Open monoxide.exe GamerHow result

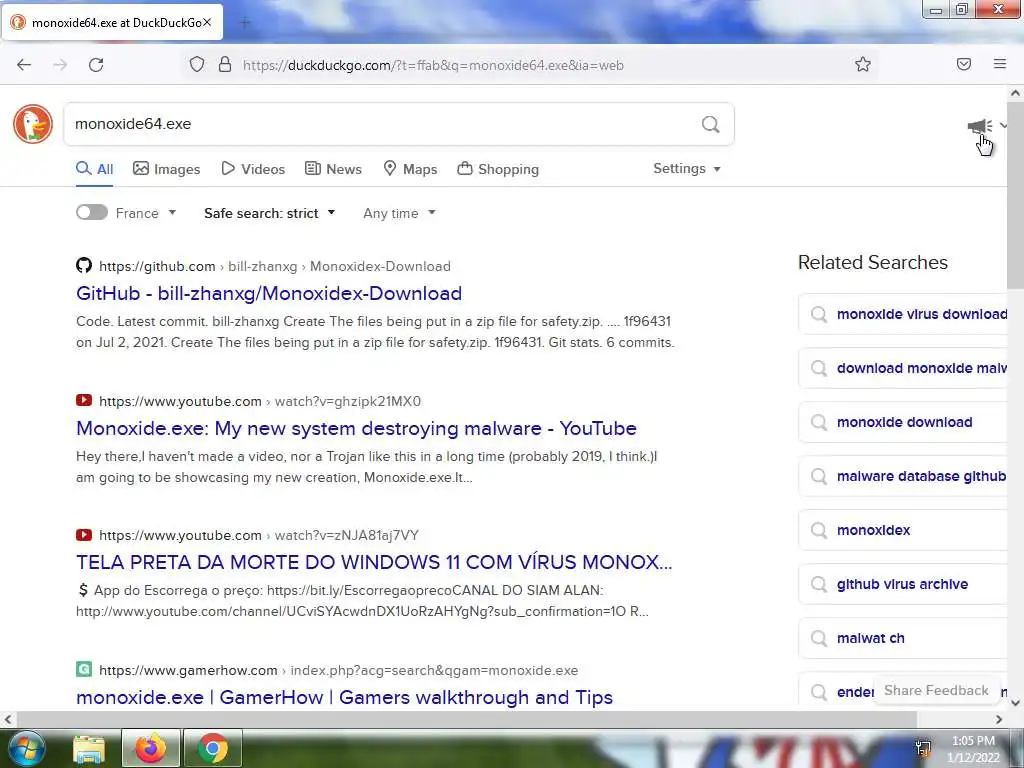344,697
